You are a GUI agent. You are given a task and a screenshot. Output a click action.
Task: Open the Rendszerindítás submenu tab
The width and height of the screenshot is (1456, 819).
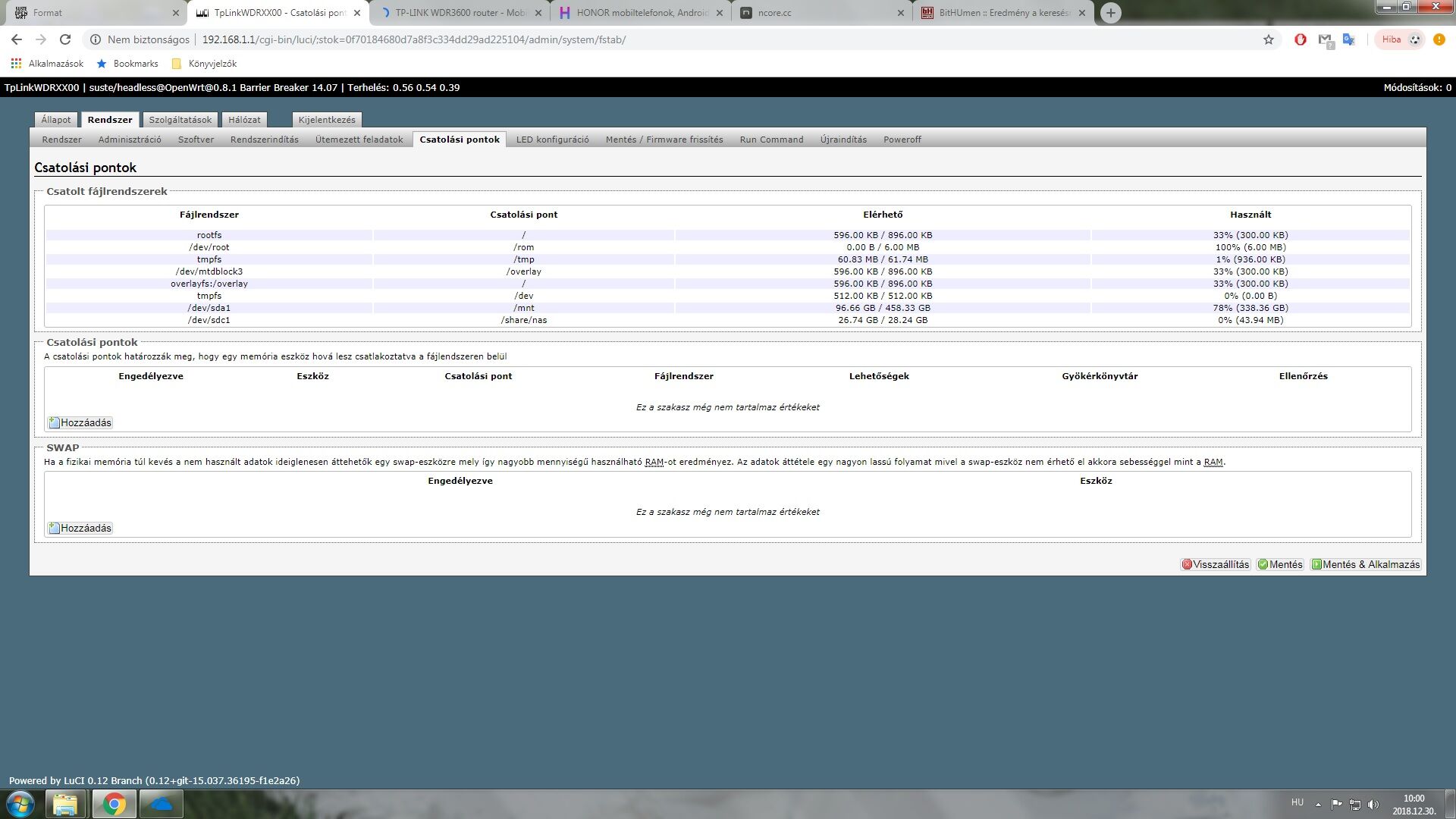pyautogui.click(x=265, y=140)
